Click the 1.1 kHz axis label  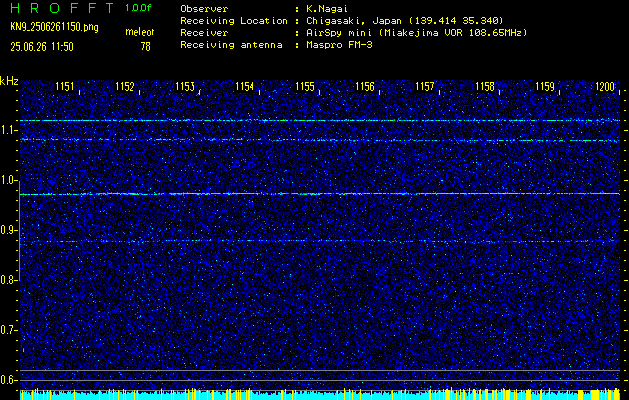click(9, 130)
